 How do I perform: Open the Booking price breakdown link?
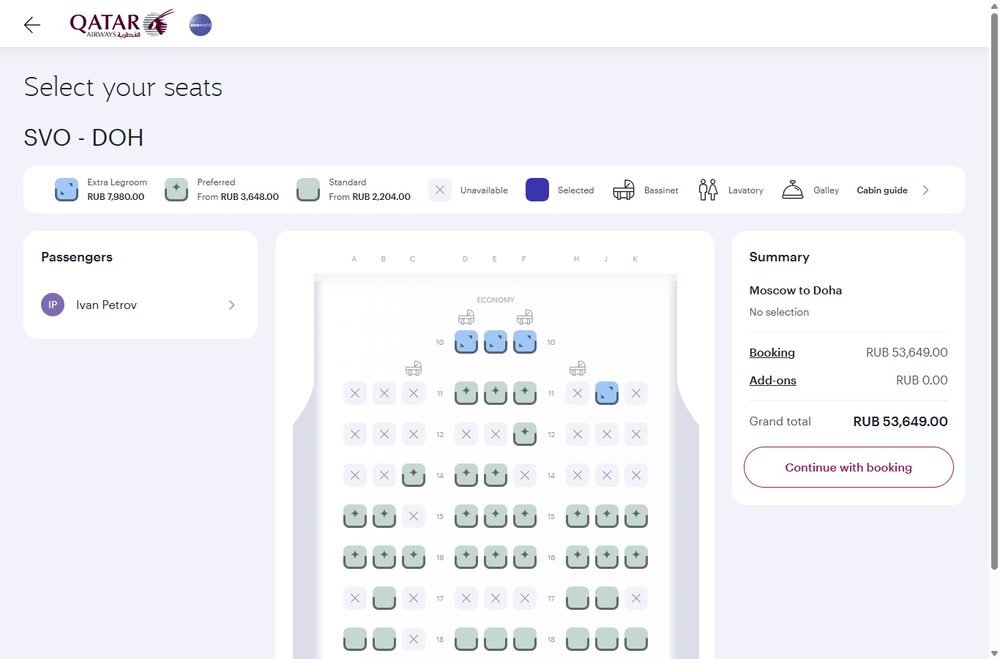pos(772,352)
